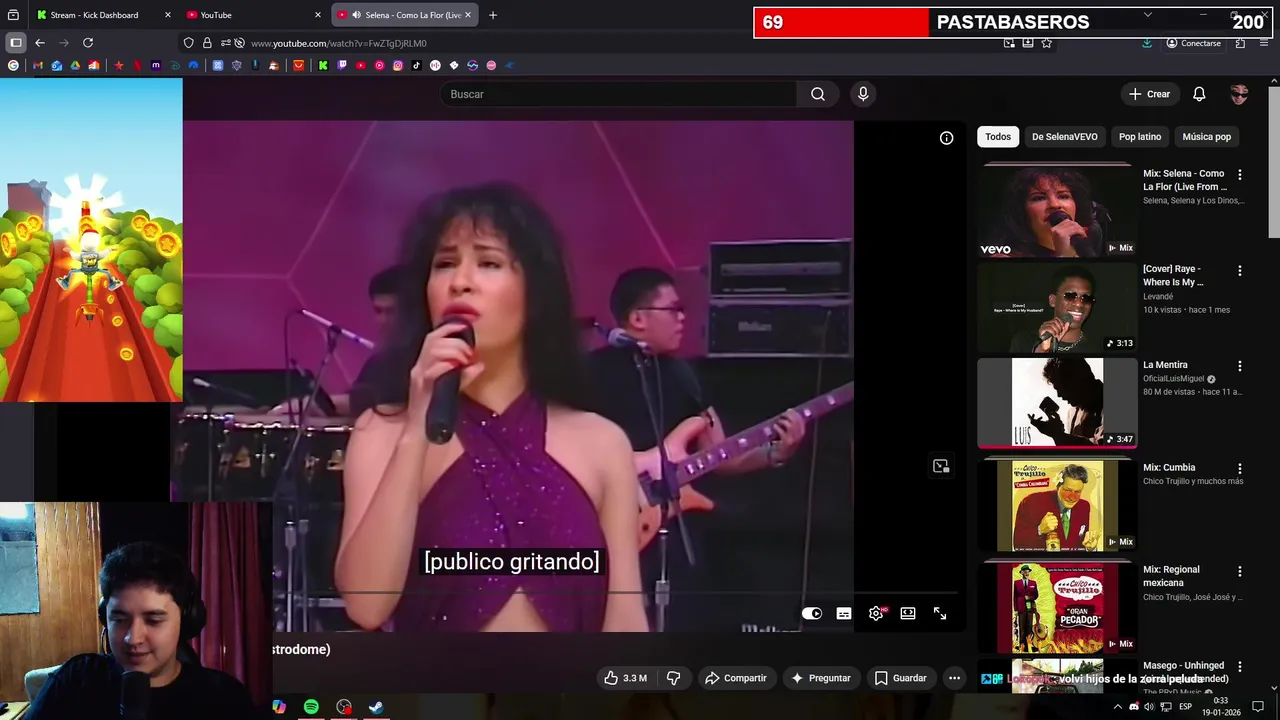This screenshot has width=1280, height=720.
Task: Pop out the video miniplayer icon
Action: pos(940,466)
